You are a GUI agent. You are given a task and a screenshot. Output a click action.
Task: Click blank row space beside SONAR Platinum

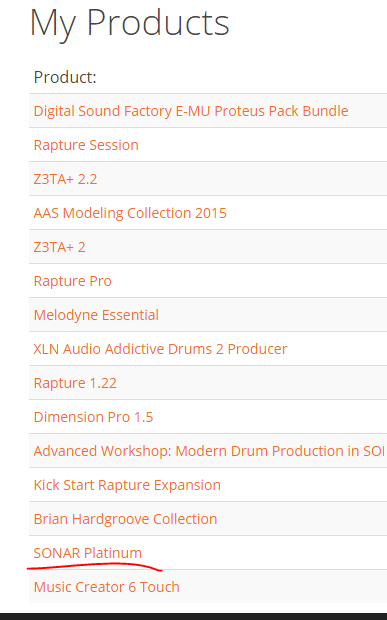pos(265,553)
